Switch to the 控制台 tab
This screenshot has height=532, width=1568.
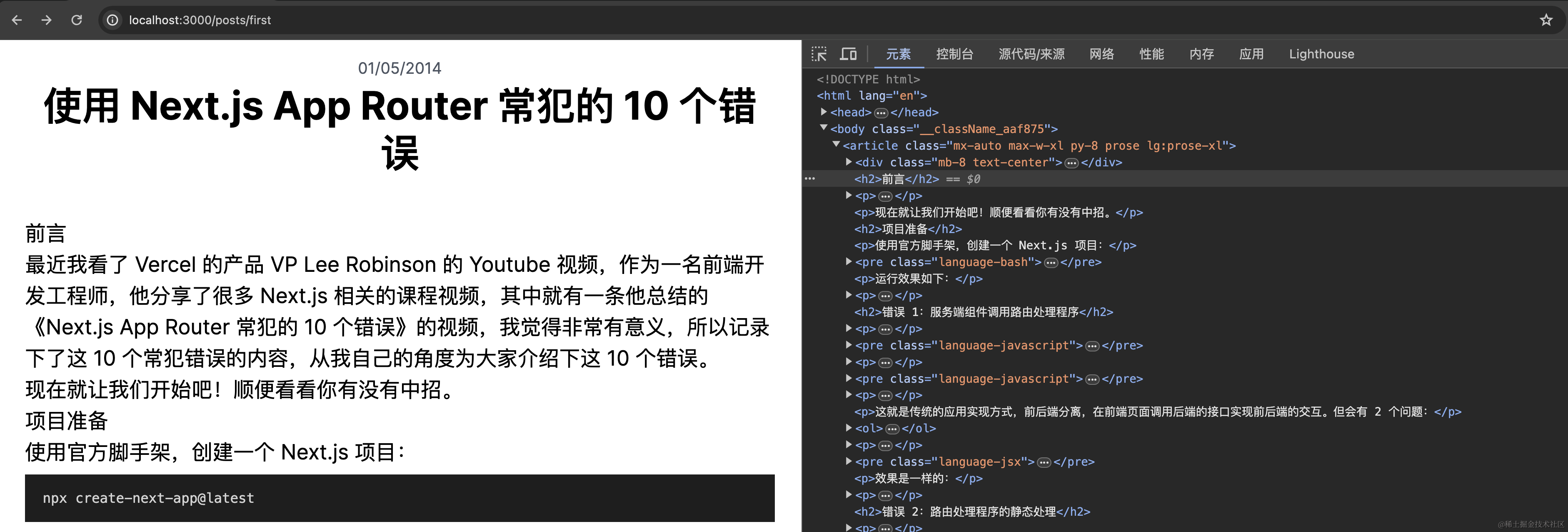click(x=954, y=54)
